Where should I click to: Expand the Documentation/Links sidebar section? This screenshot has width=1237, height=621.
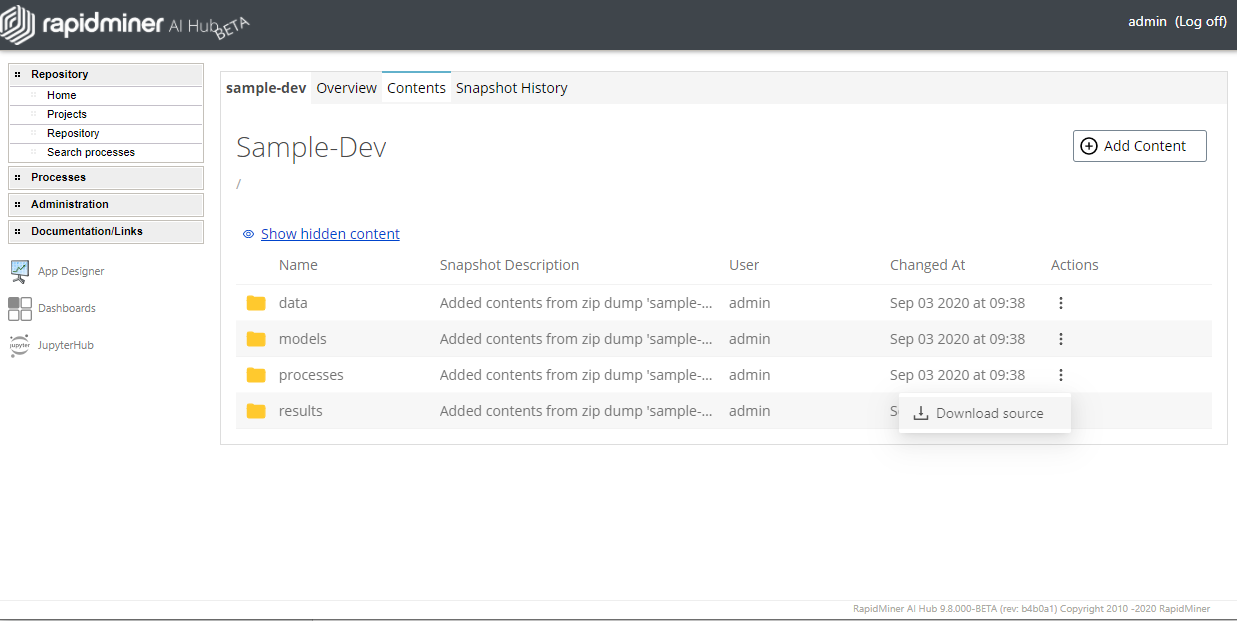coord(106,231)
